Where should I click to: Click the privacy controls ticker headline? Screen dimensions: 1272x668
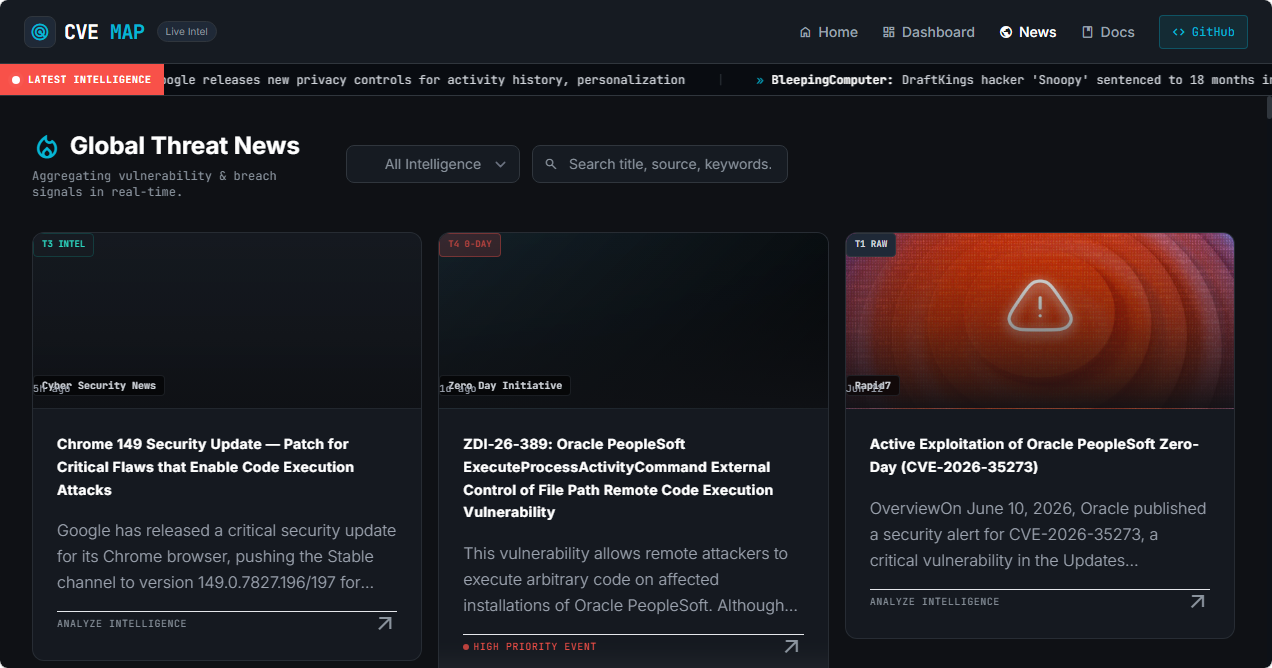tap(424, 80)
